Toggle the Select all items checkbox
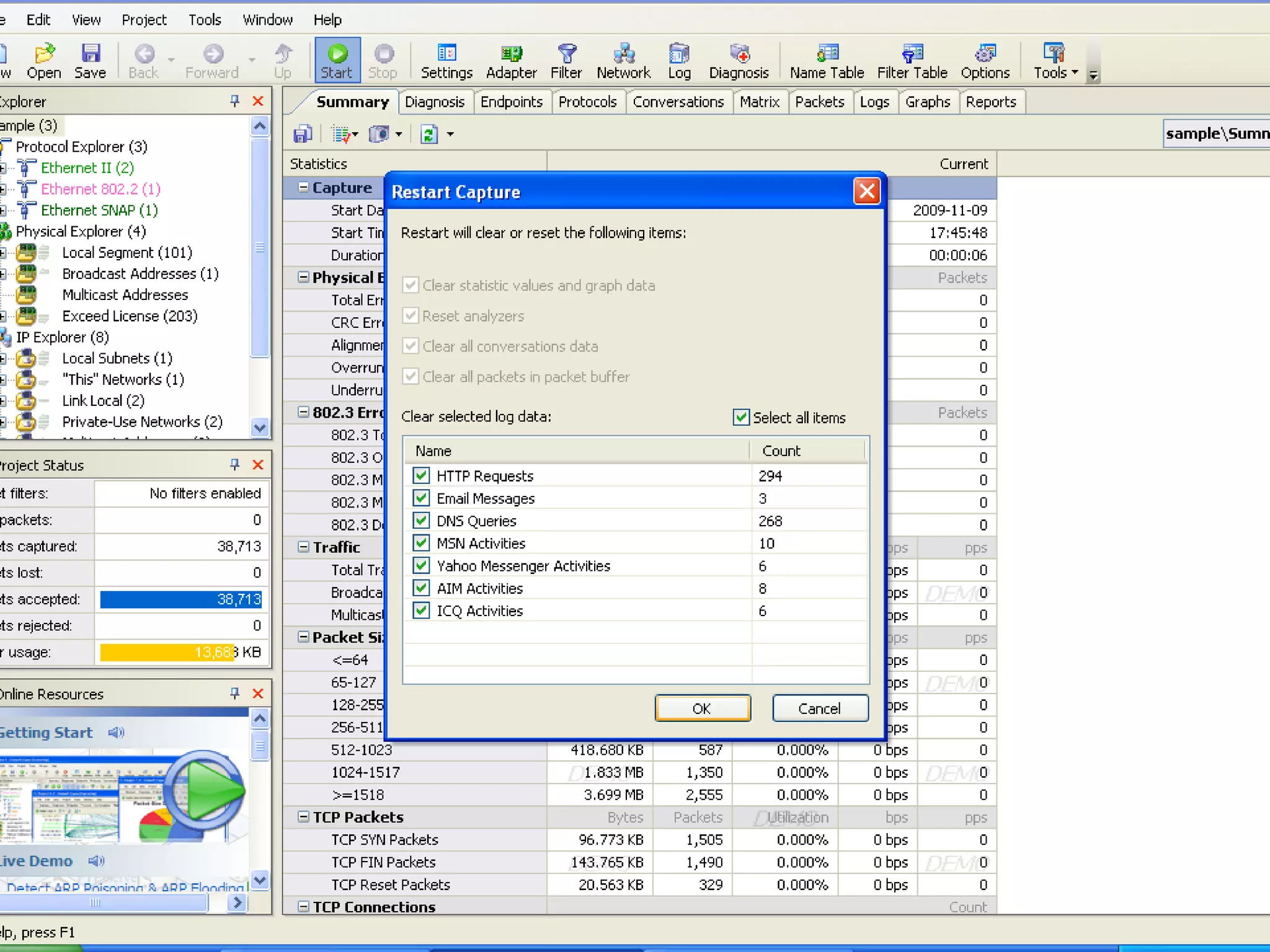Viewport: 1270px width, 952px height. 740,417
